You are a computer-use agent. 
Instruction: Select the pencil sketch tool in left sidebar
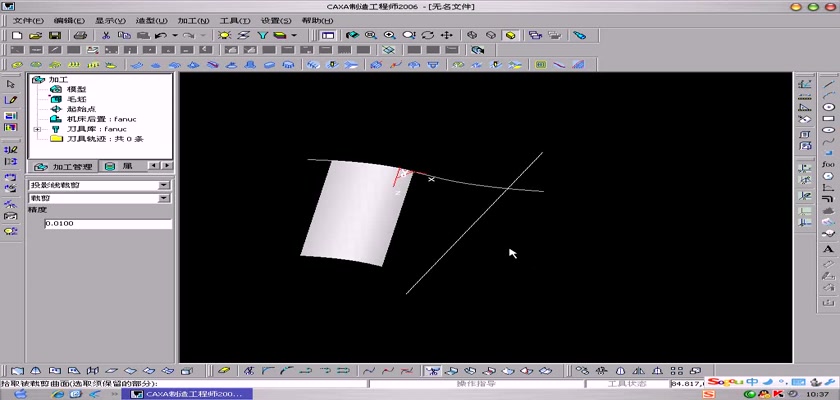[11, 100]
